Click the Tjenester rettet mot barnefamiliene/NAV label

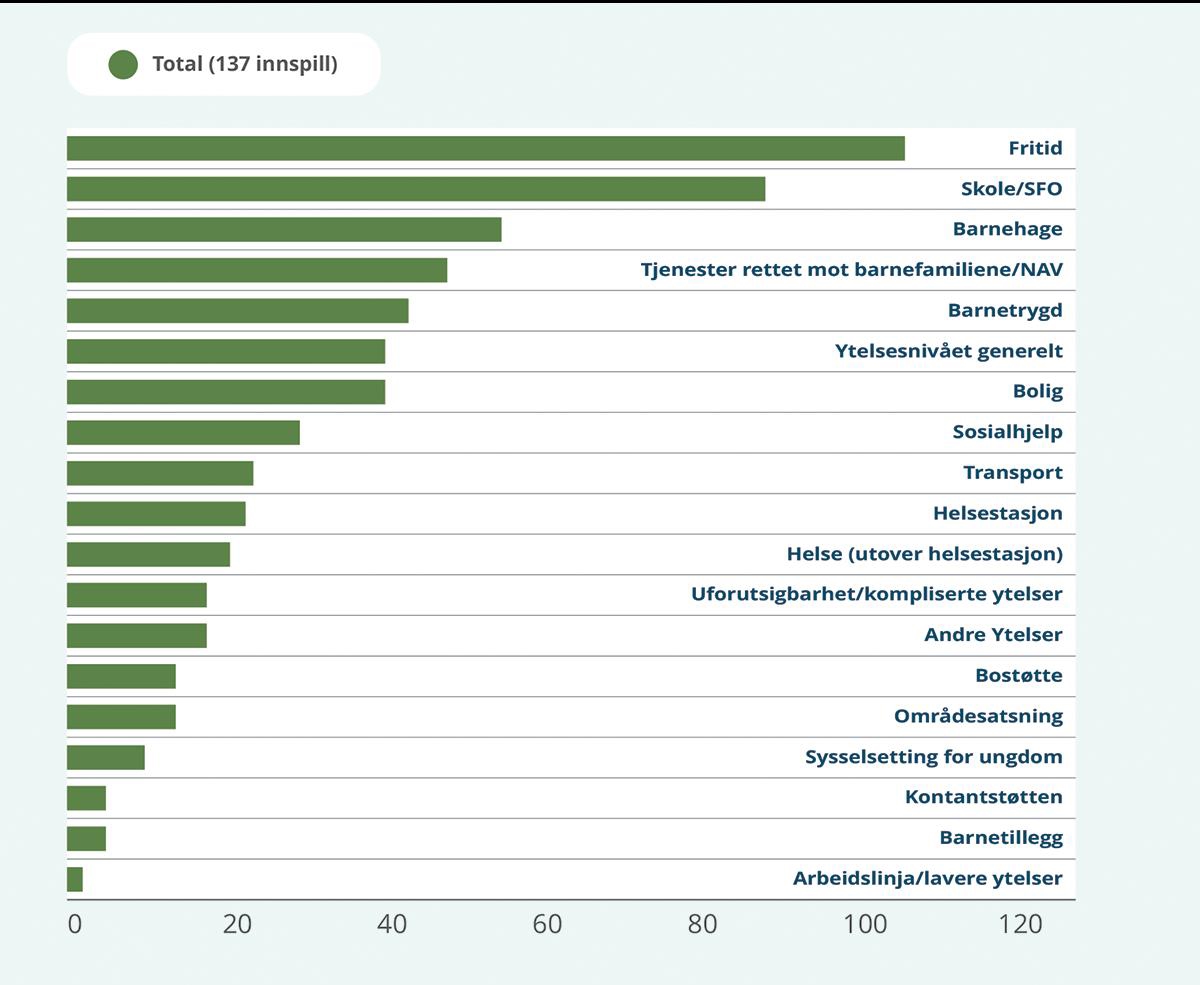(851, 270)
